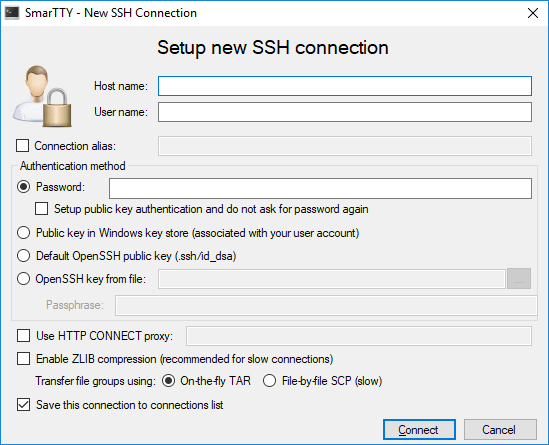
Task: Select the Password authentication radio button
Action: [23, 187]
